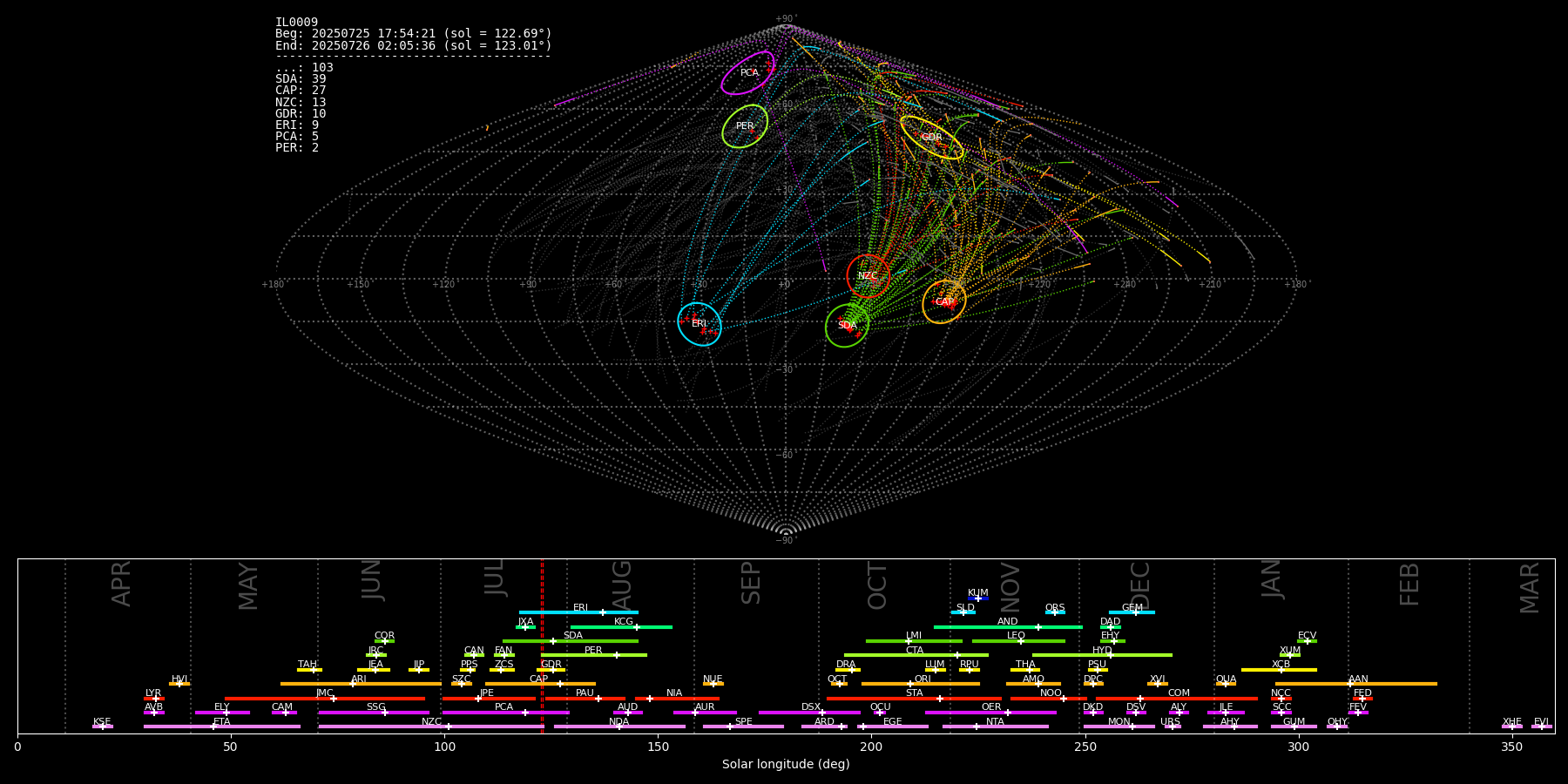Select the KSE shower bar
1568x784 pixels.
(103, 727)
